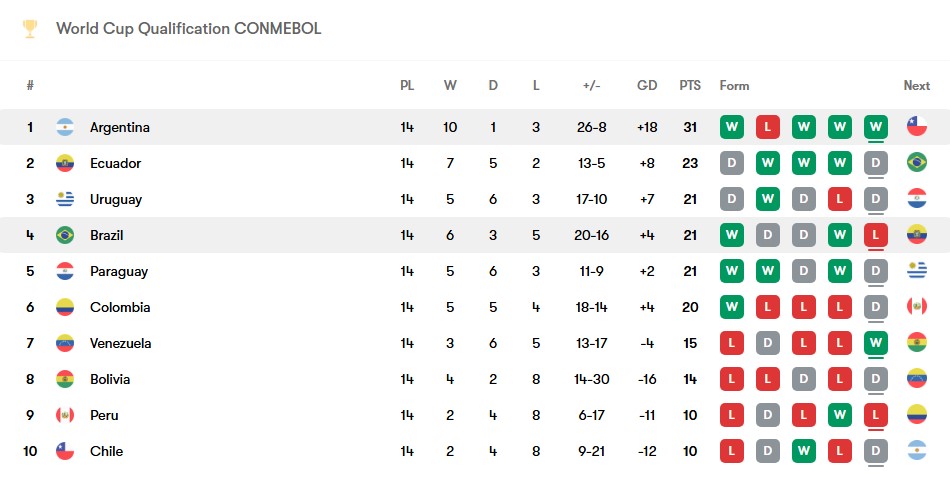
Task: Open World Cup Qualification CONMEBOL title
Action: [x=188, y=28]
